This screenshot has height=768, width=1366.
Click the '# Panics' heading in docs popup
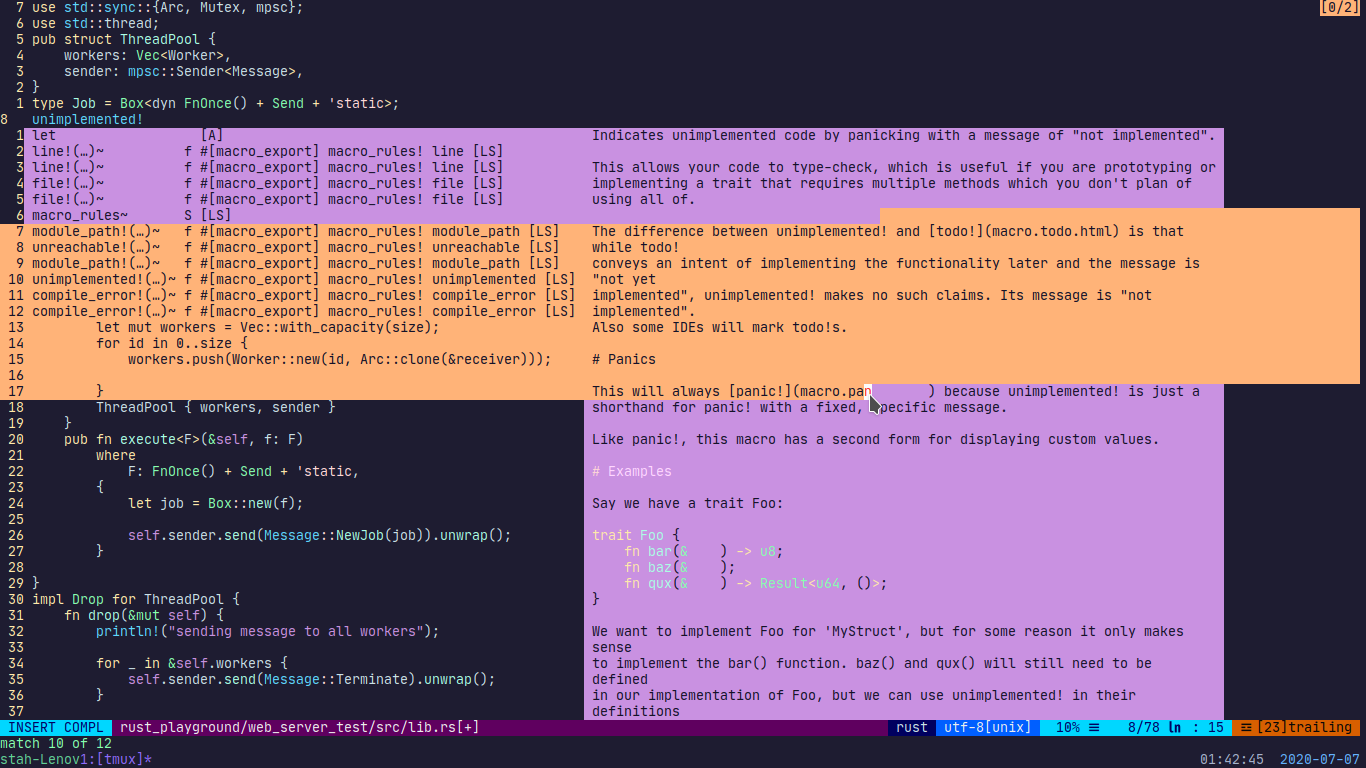(624, 359)
